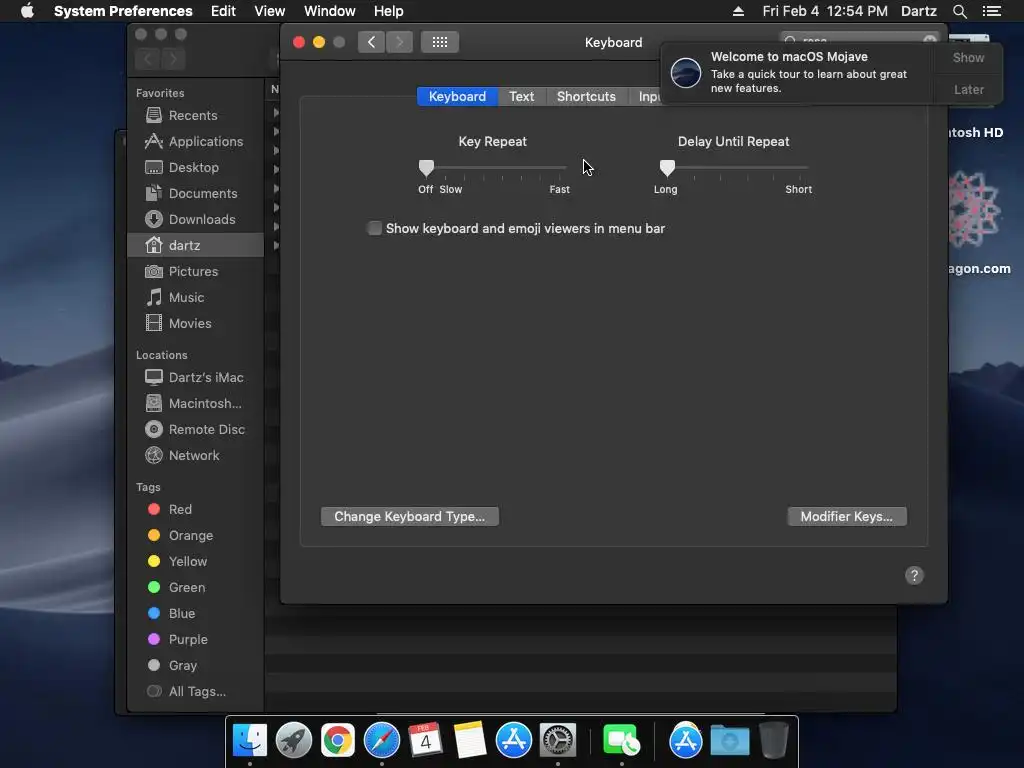Screen dimensions: 1024x768
Task: Open Notification Center list icon
Action: tap(992, 11)
